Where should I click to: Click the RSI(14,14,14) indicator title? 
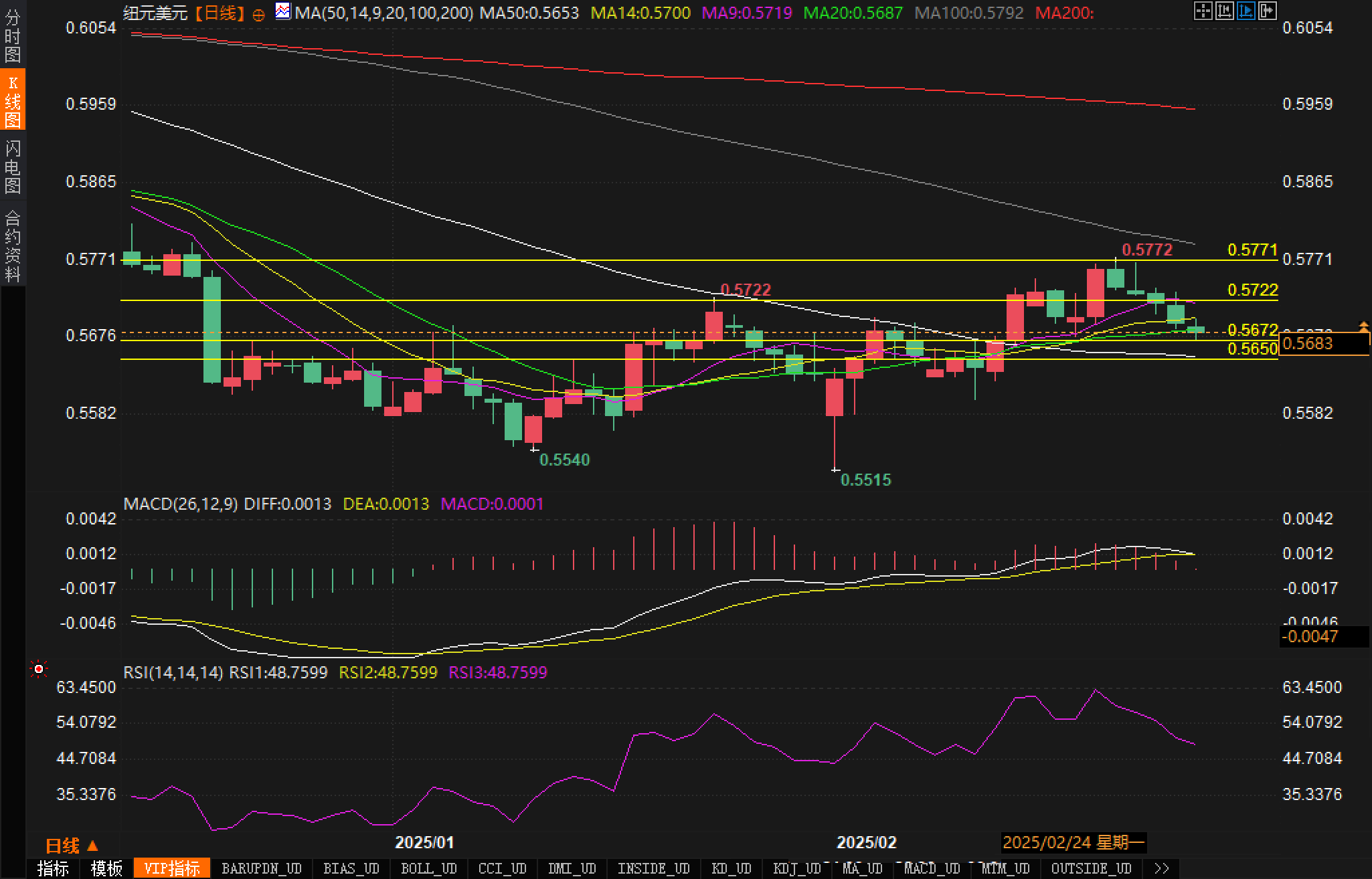[x=173, y=672]
